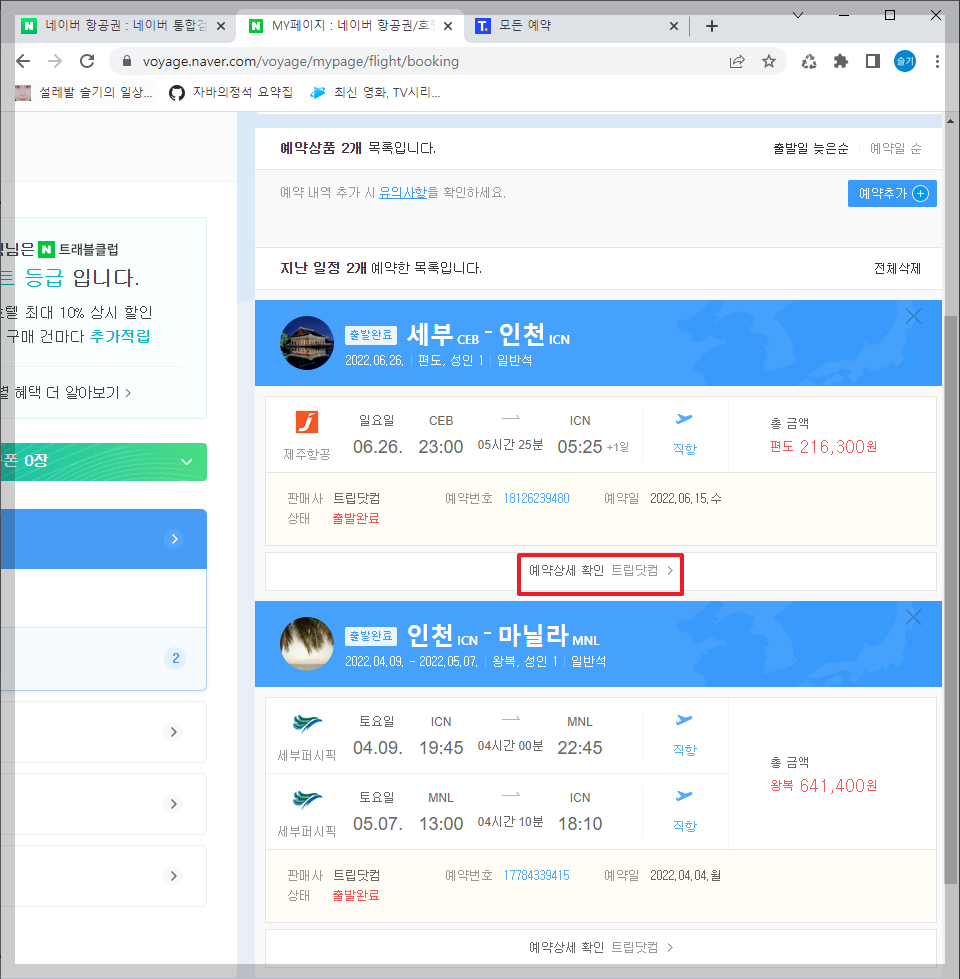960x979 pixels.
Task: Click 세부퍼시픽 logo on 04.09 flight
Action: pyautogui.click(x=306, y=723)
